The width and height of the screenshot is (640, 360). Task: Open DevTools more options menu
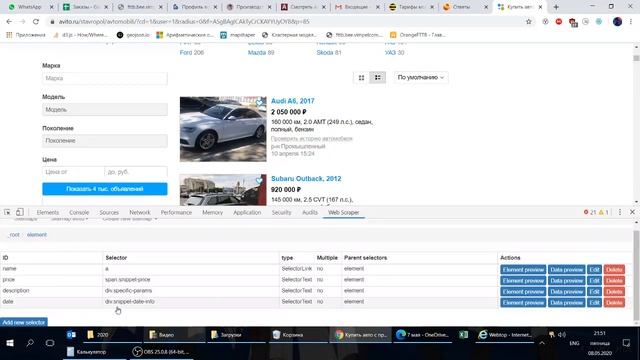[x=620, y=212]
